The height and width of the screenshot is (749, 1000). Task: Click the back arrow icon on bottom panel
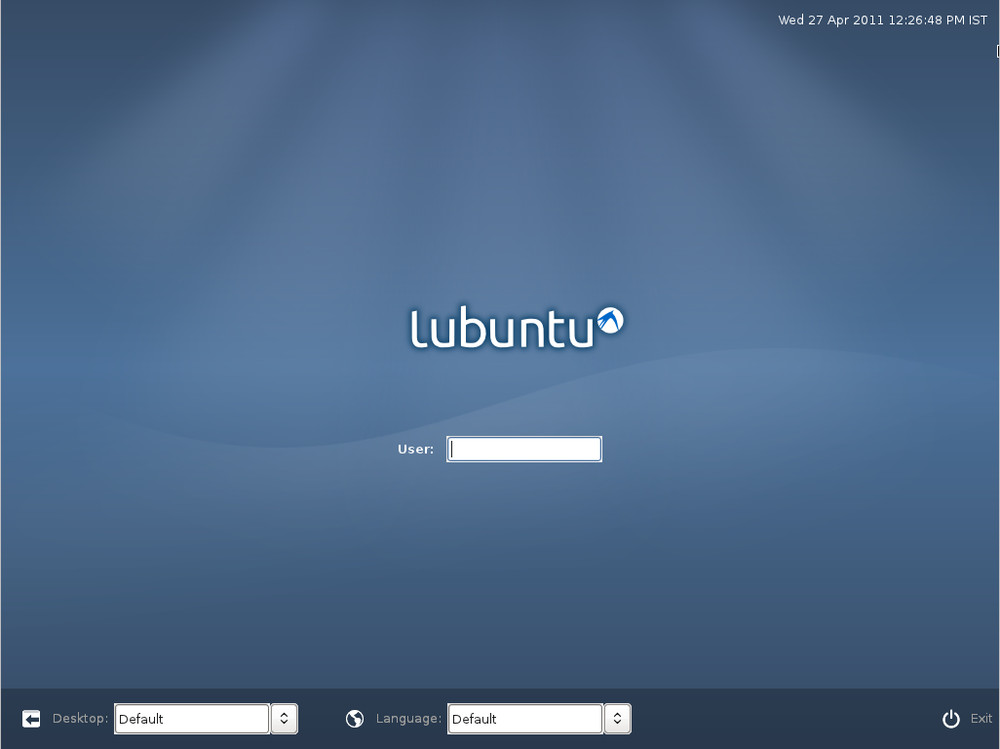click(x=30, y=718)
